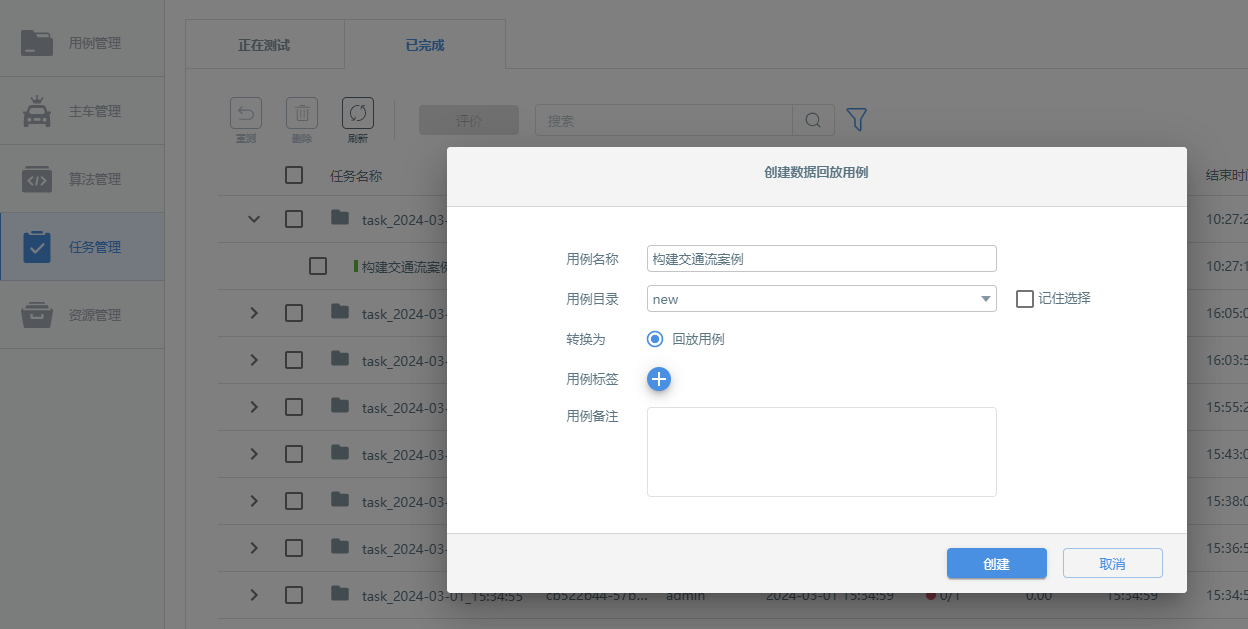The image size is (1248, 629).
Task: Click folder icon of task ending 16:03
Action: [x=340, y=359]
